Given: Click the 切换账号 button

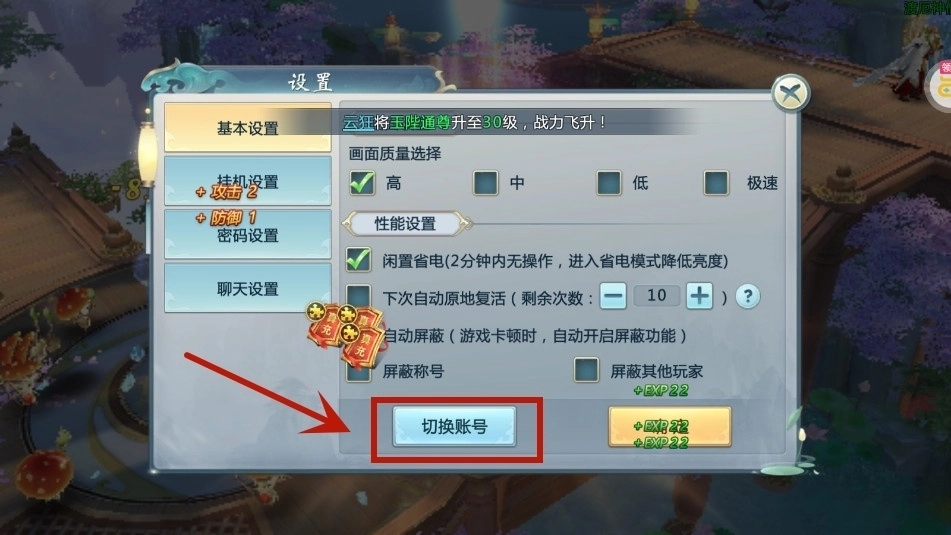Looking at the screenshot, I should pyautogui.click(x=454, y=426).
